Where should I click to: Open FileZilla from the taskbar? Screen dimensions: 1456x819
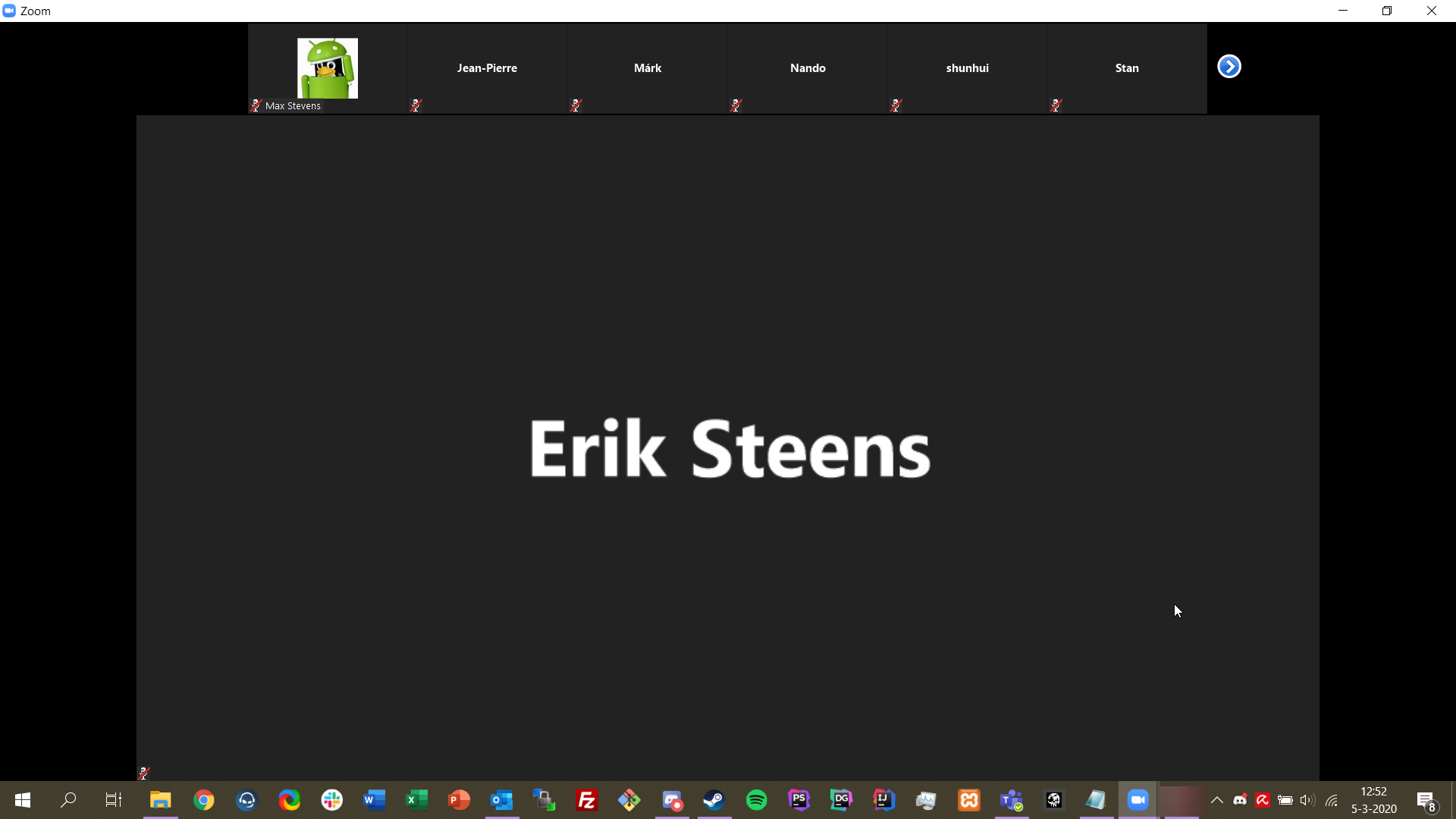coord(587,800)
